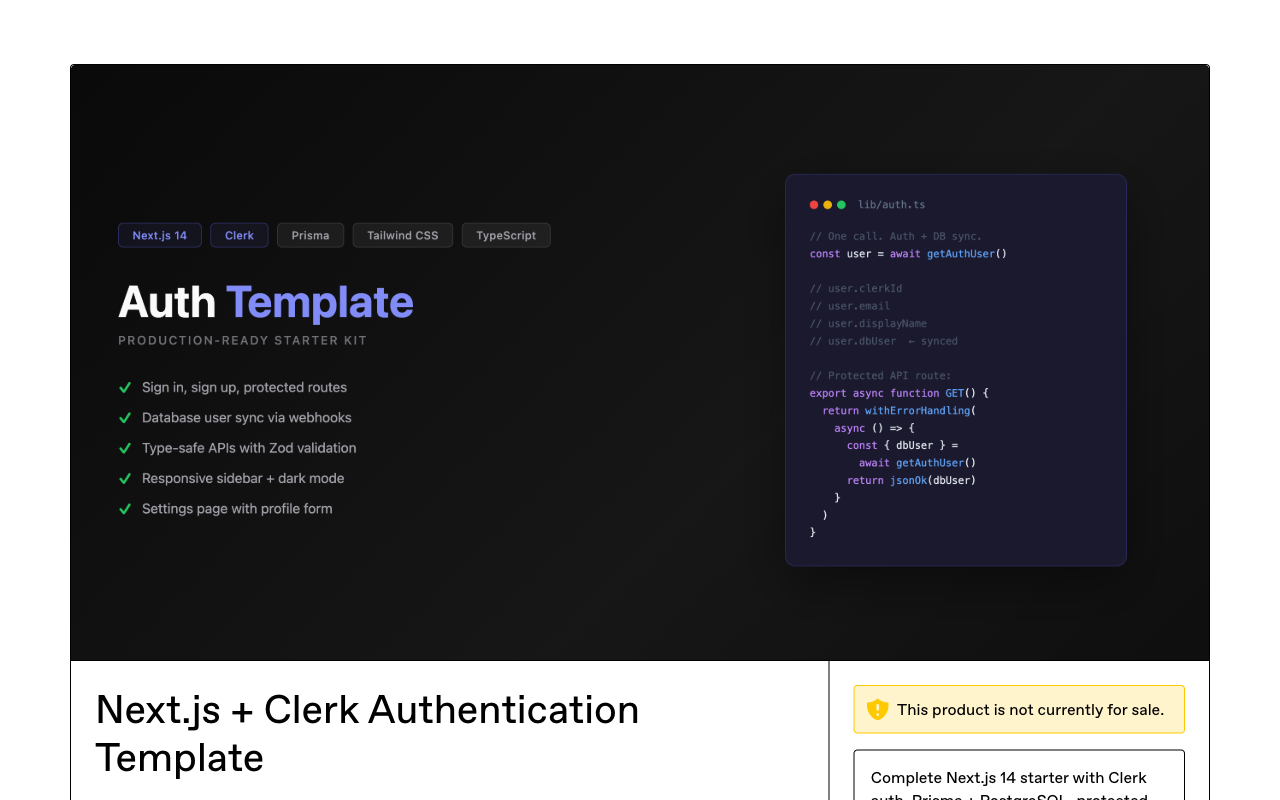
Task: Toggle the Prisma technology badge
Action: [x=310, y=235]
